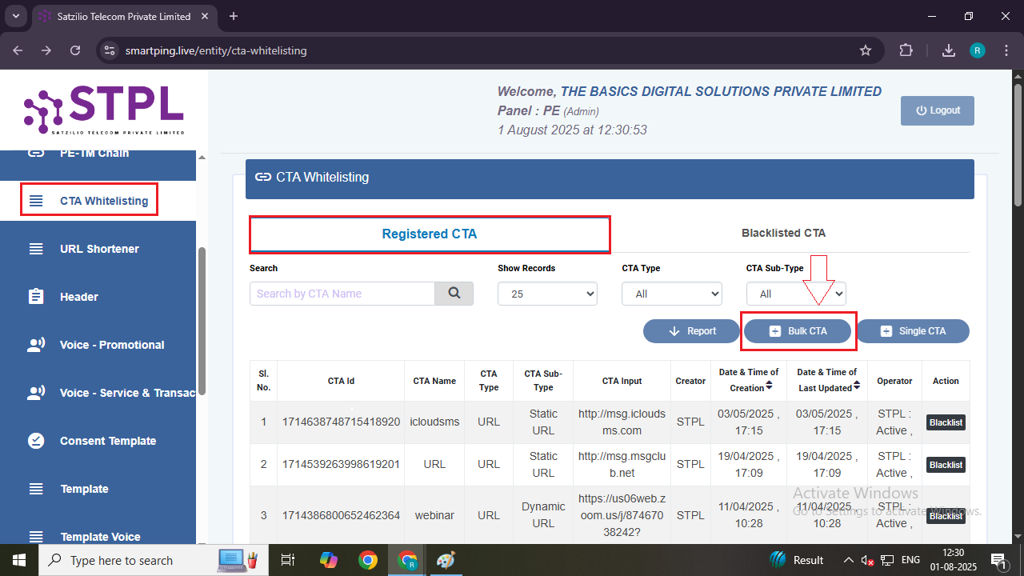Viewport: 1024px width, 576px height.
Task: Click the Template Voice list icon
Action: [36, 536]
